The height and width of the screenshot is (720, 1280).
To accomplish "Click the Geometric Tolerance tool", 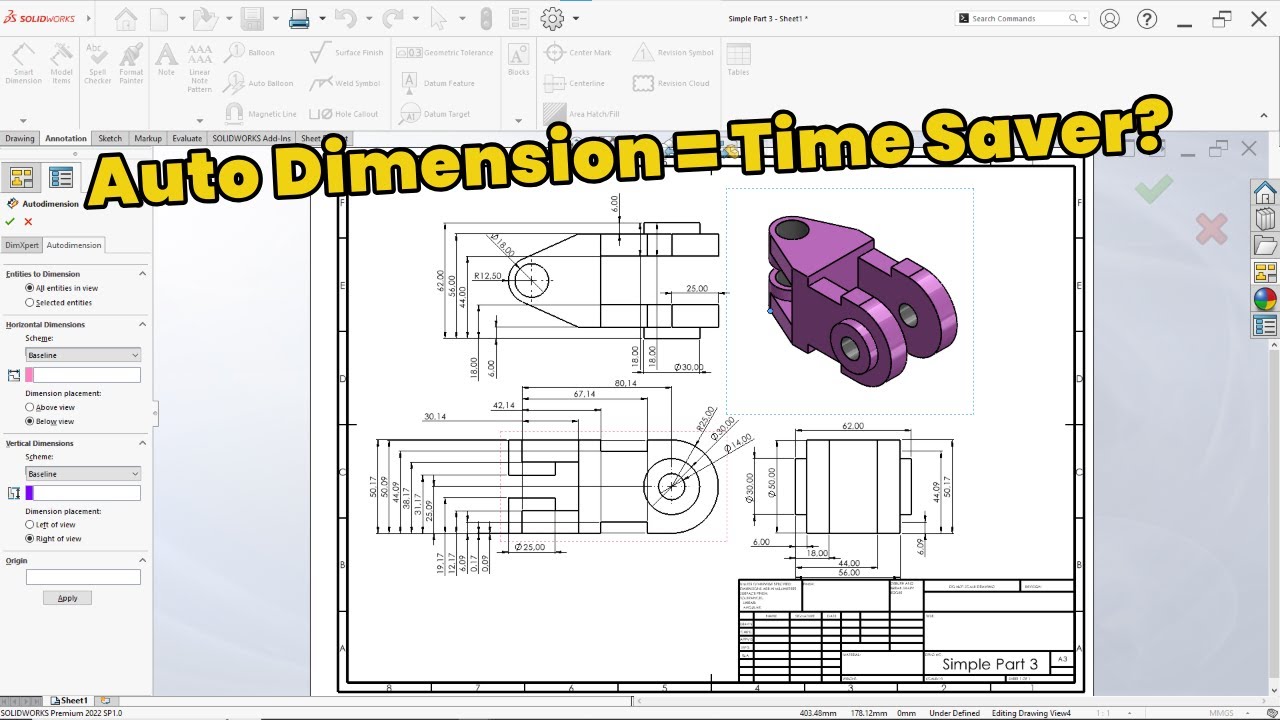I will (x=446, y=53).
